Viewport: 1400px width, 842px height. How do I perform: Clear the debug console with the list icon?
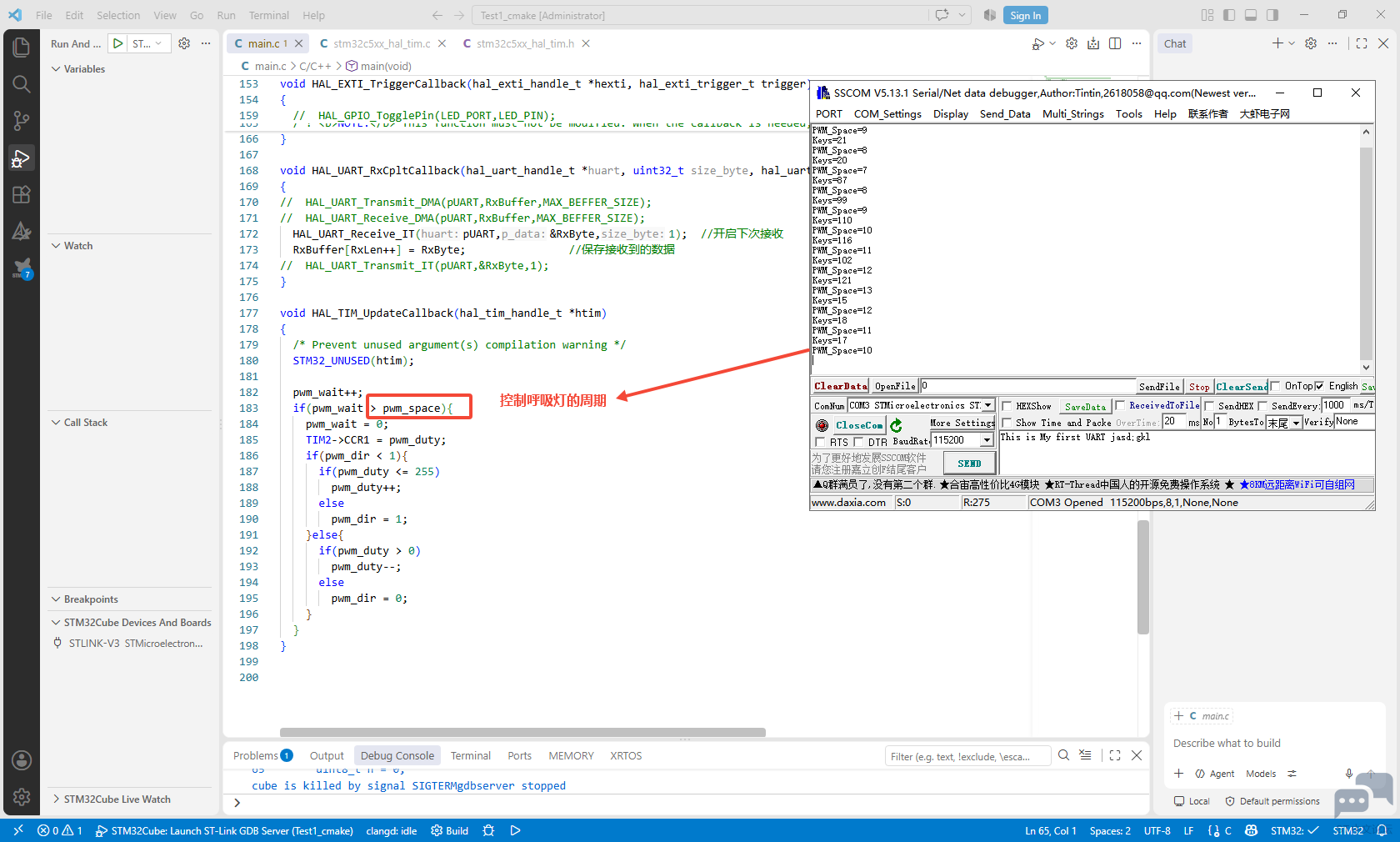(x=1085, y=755)
